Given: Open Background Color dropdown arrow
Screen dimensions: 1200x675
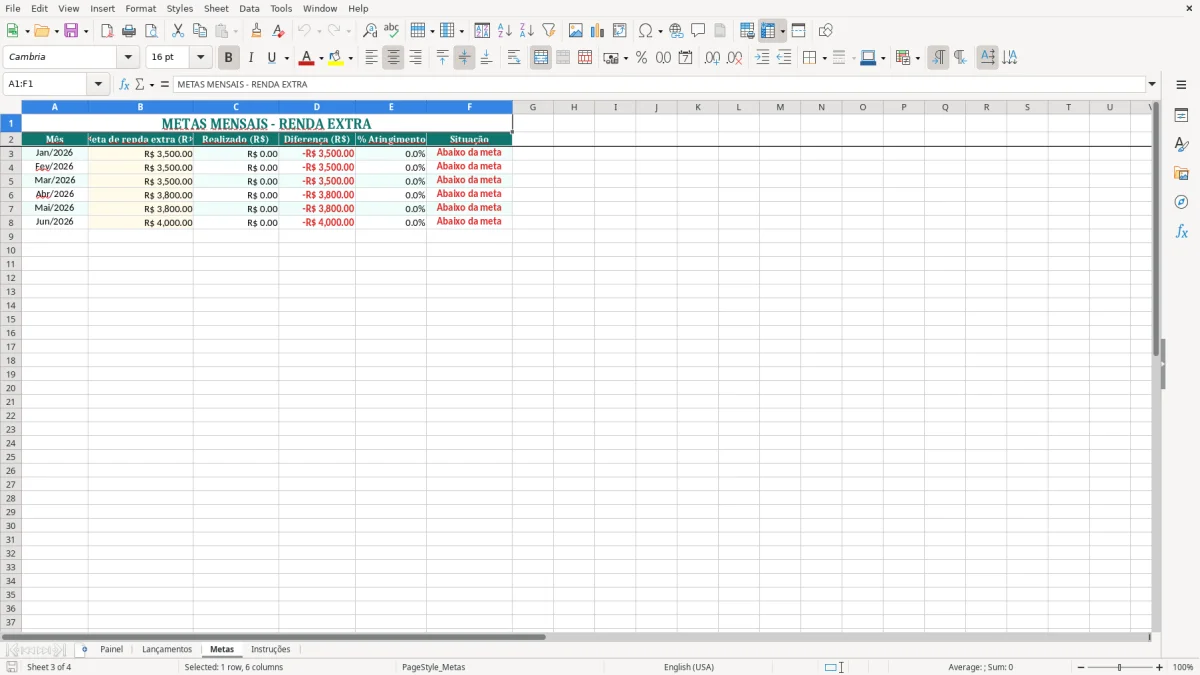Looking at the screenshot, I should 350,58.
